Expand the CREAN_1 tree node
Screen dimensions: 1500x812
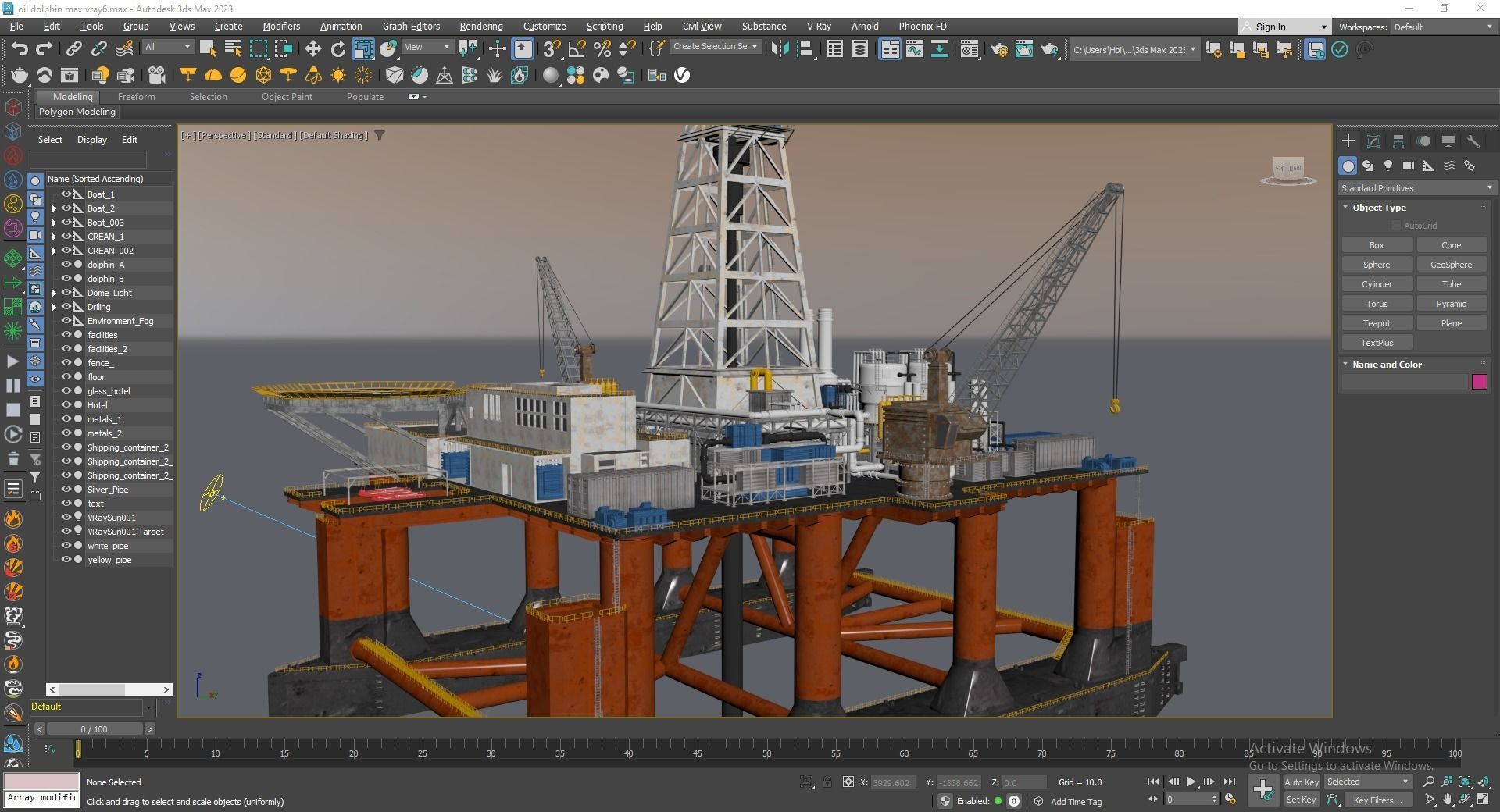(x=54, y=237)
